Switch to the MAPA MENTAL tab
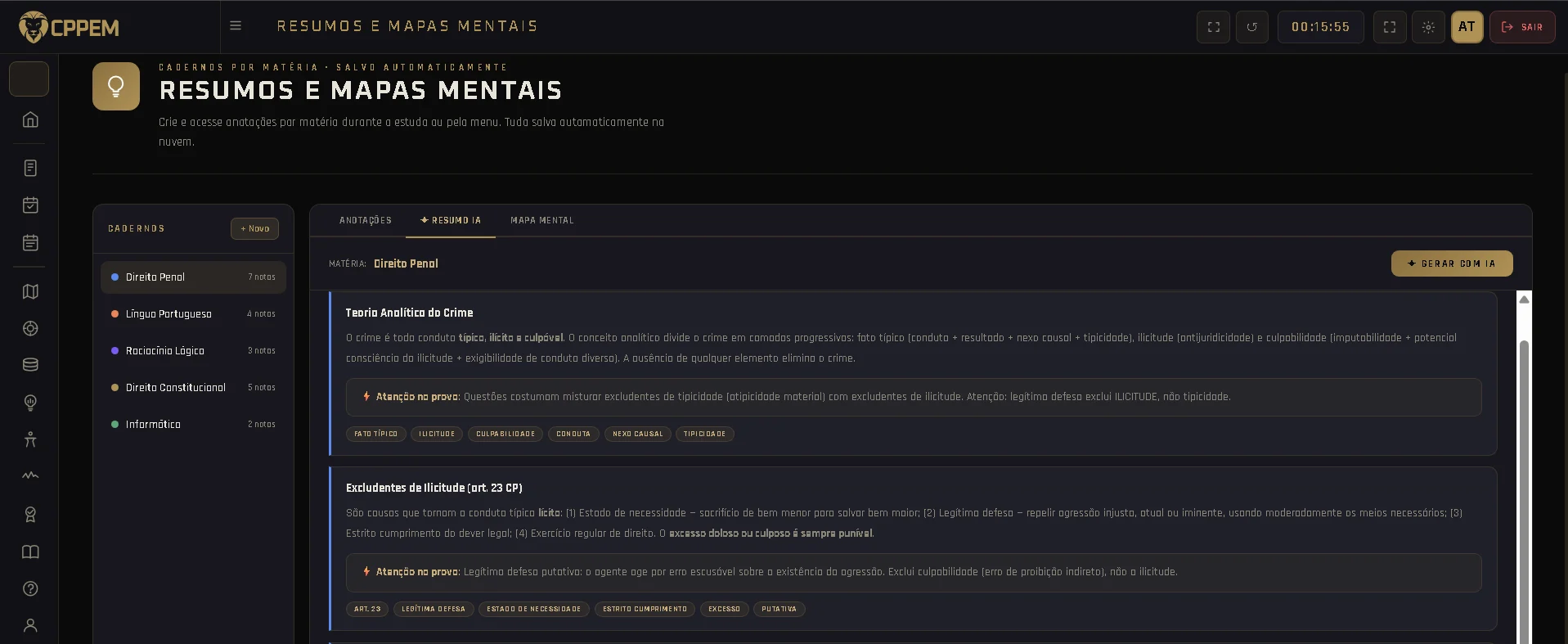The height and width of the screenshot is (644, 1568). click(x=542, y=221)
